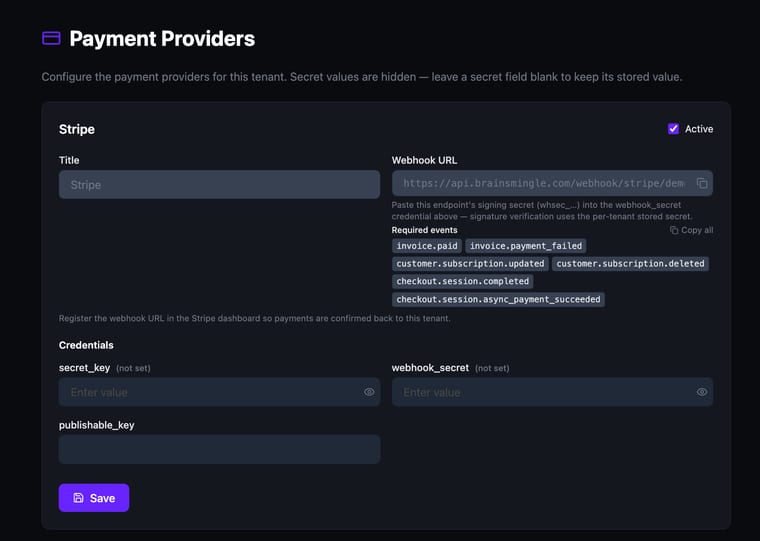The width and height of the screenshot is (760, 541).
Task: Click the customer.subscription.deleted event tag
Action: point(630,264)
